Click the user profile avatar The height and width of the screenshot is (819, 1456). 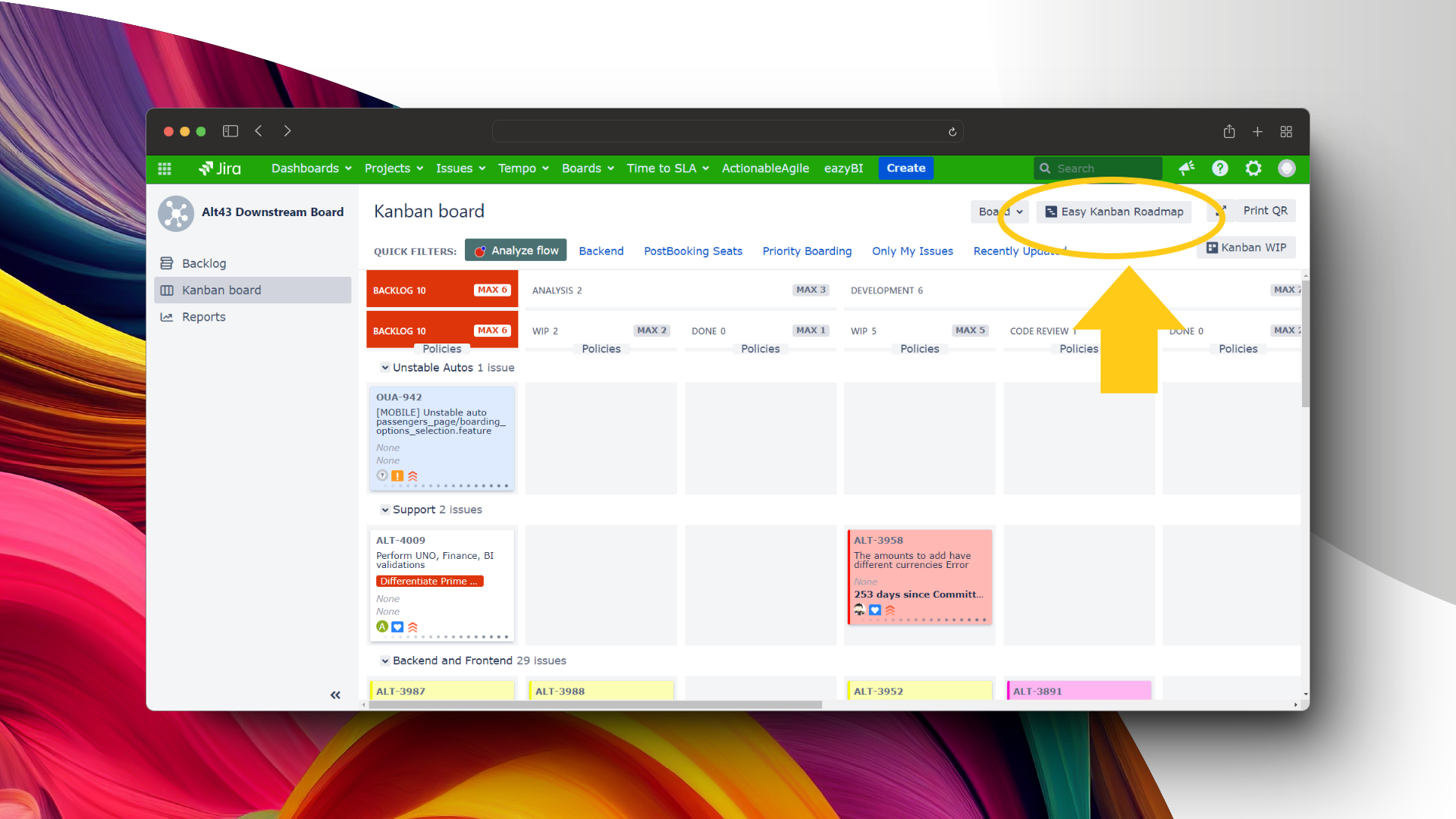point(1287,168)
